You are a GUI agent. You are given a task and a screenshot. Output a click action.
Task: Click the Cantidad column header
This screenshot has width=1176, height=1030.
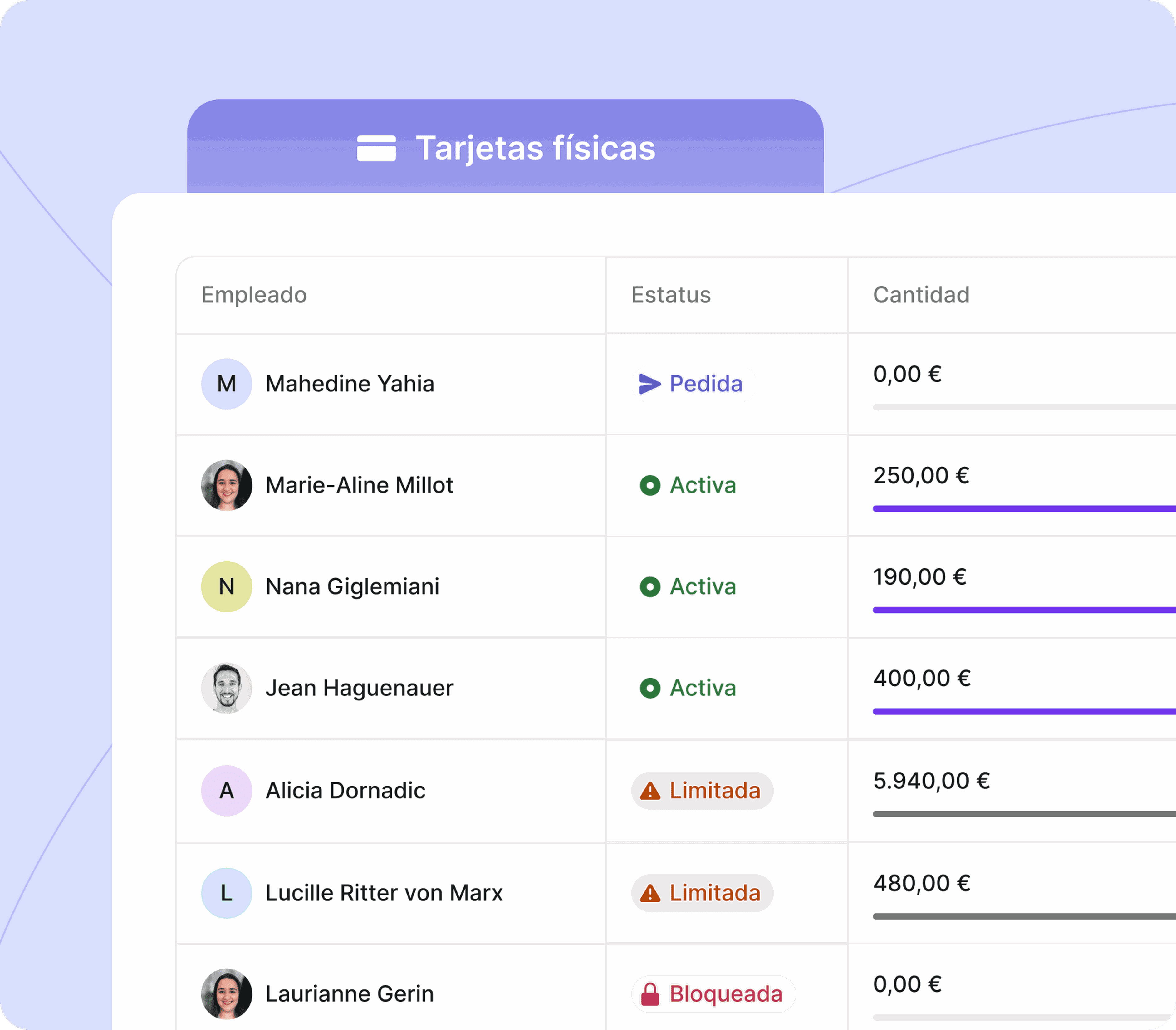pyautogui.click(x=921, y=295)
